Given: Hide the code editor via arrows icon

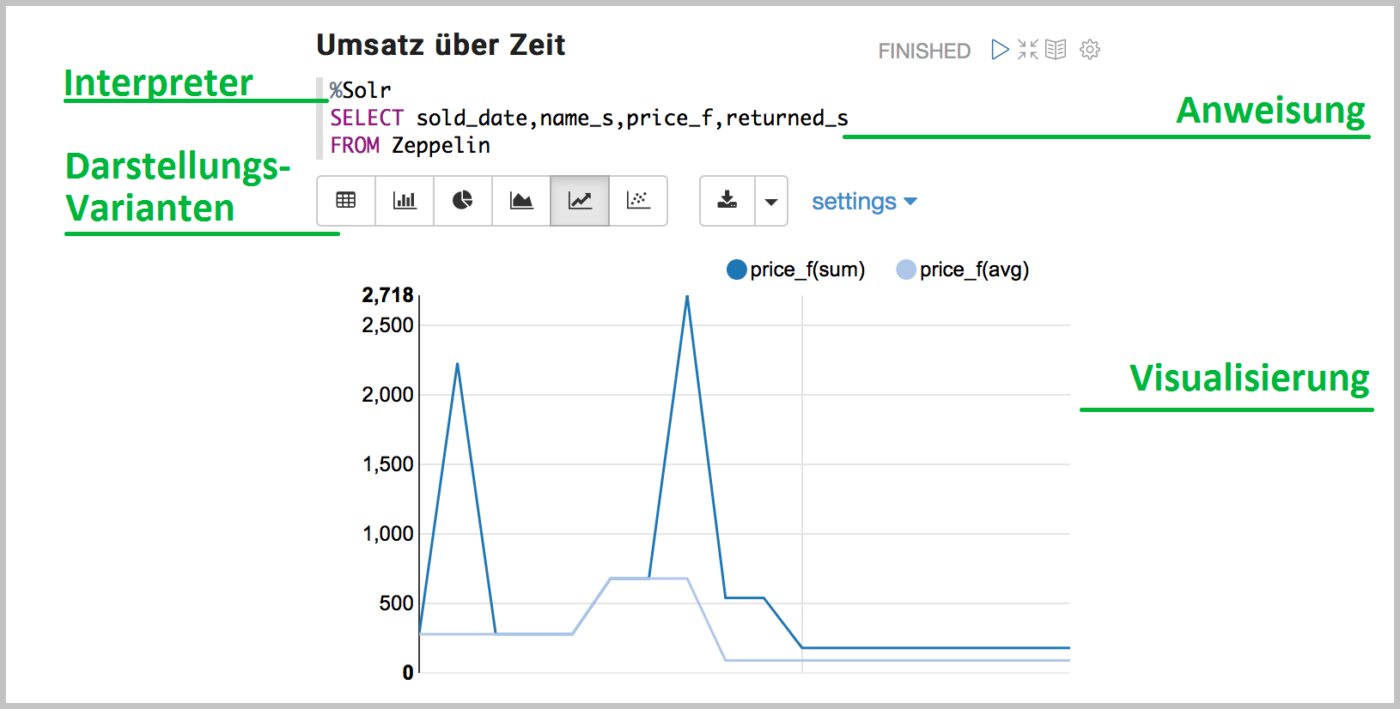Looking at the screenshot, I should [x=1028, y=50].
